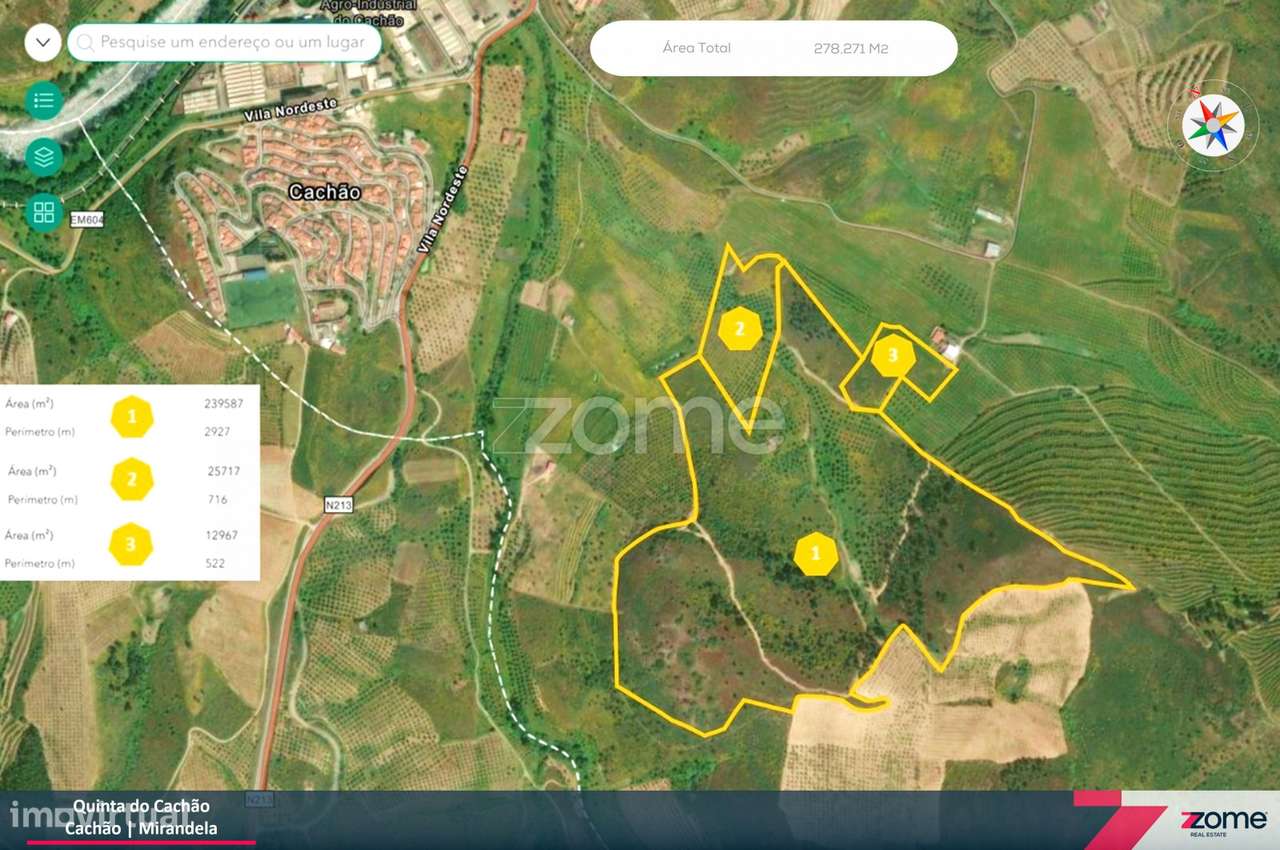Open the grid view icon
Image resolution: width=1280 pixels, height=850 pixels.
coord(42,214)
